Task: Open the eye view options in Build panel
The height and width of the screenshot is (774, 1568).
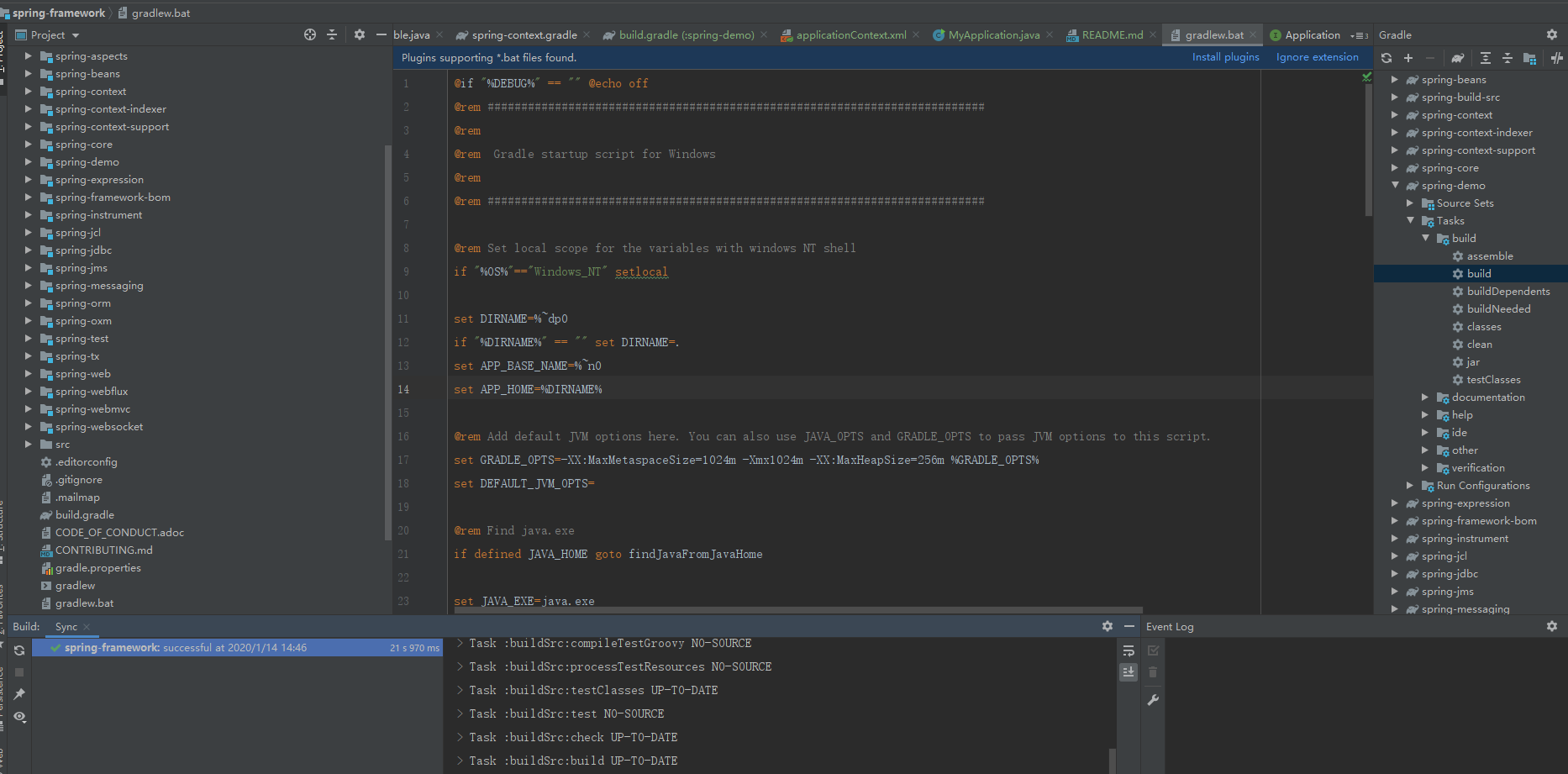Action: point(19,717)
